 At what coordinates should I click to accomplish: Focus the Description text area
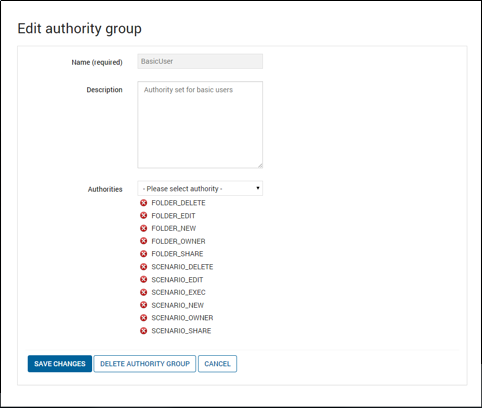point(200,125)
